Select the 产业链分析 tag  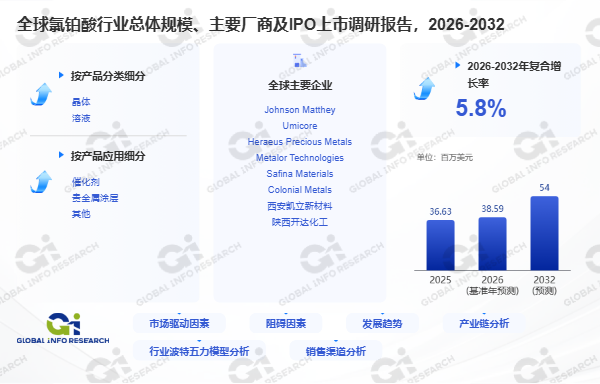pyautogui.click(x=484, y=324)
